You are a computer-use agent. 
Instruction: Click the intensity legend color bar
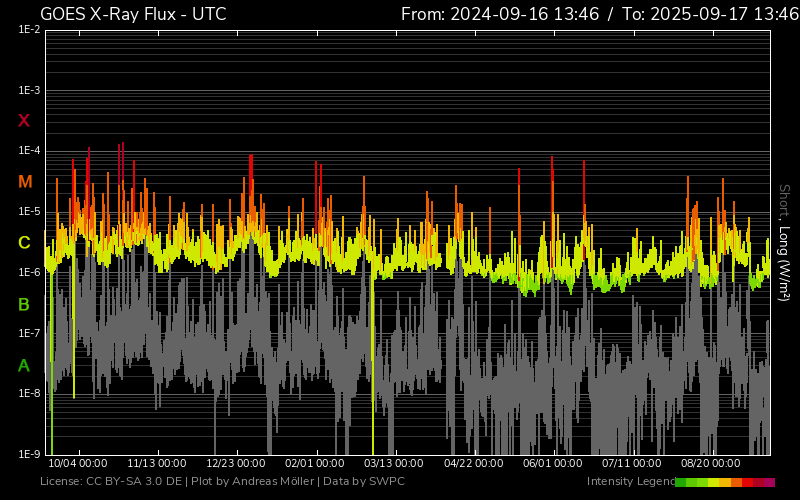[x=724, y=482]
